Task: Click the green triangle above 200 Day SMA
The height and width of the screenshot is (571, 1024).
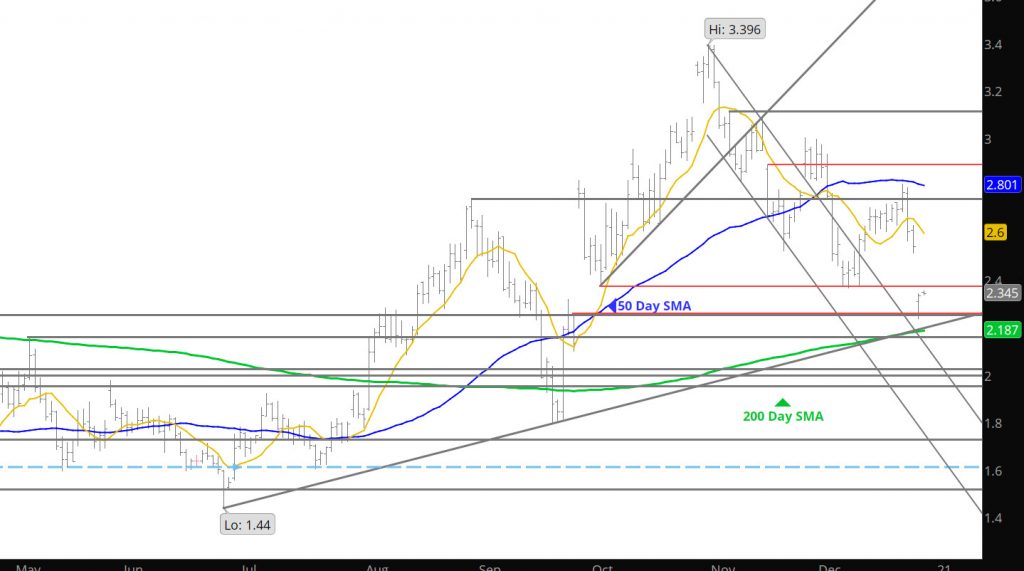Action: 782,400
